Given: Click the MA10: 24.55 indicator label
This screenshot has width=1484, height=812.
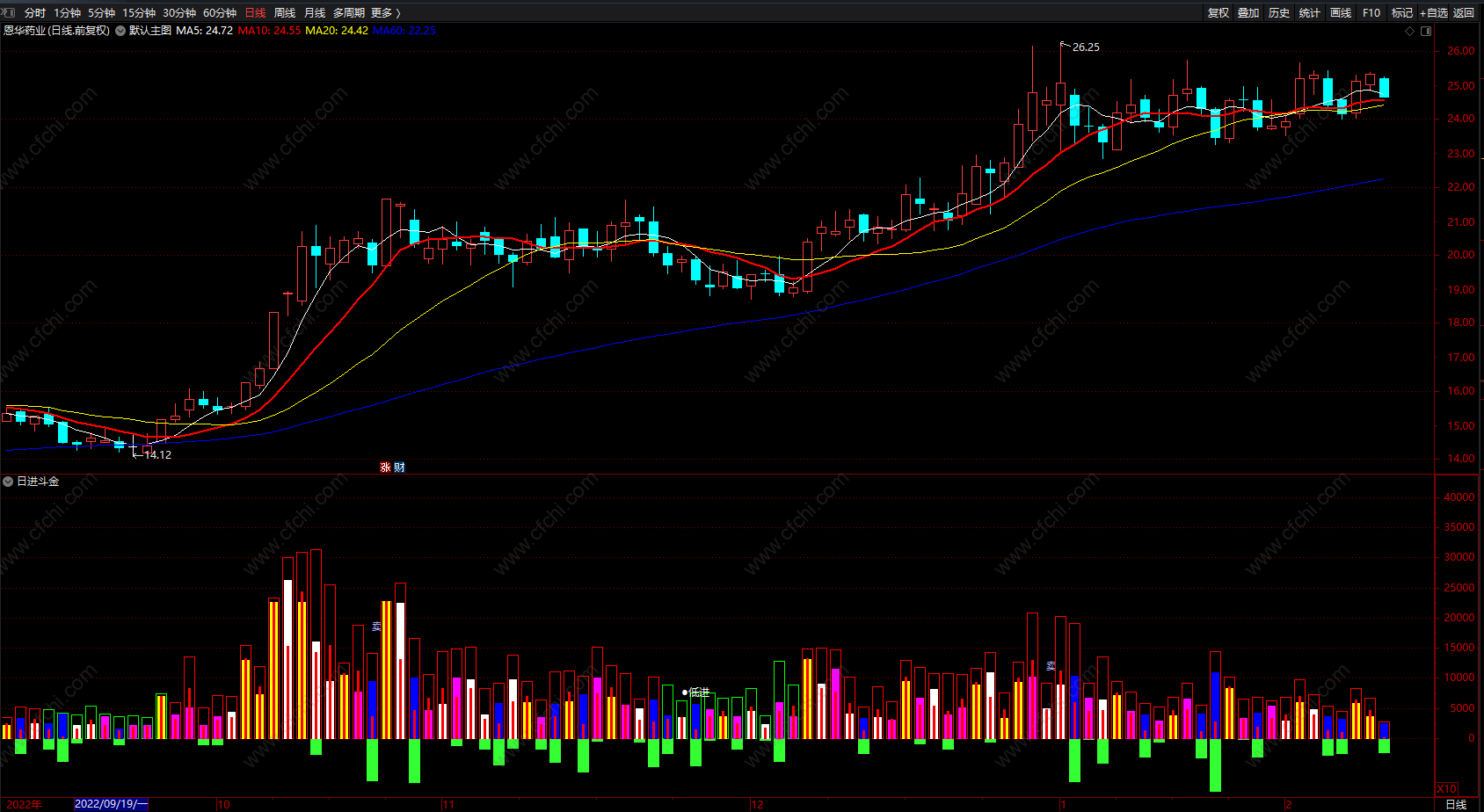Looking at the screenshot, I should coord(269,31).
